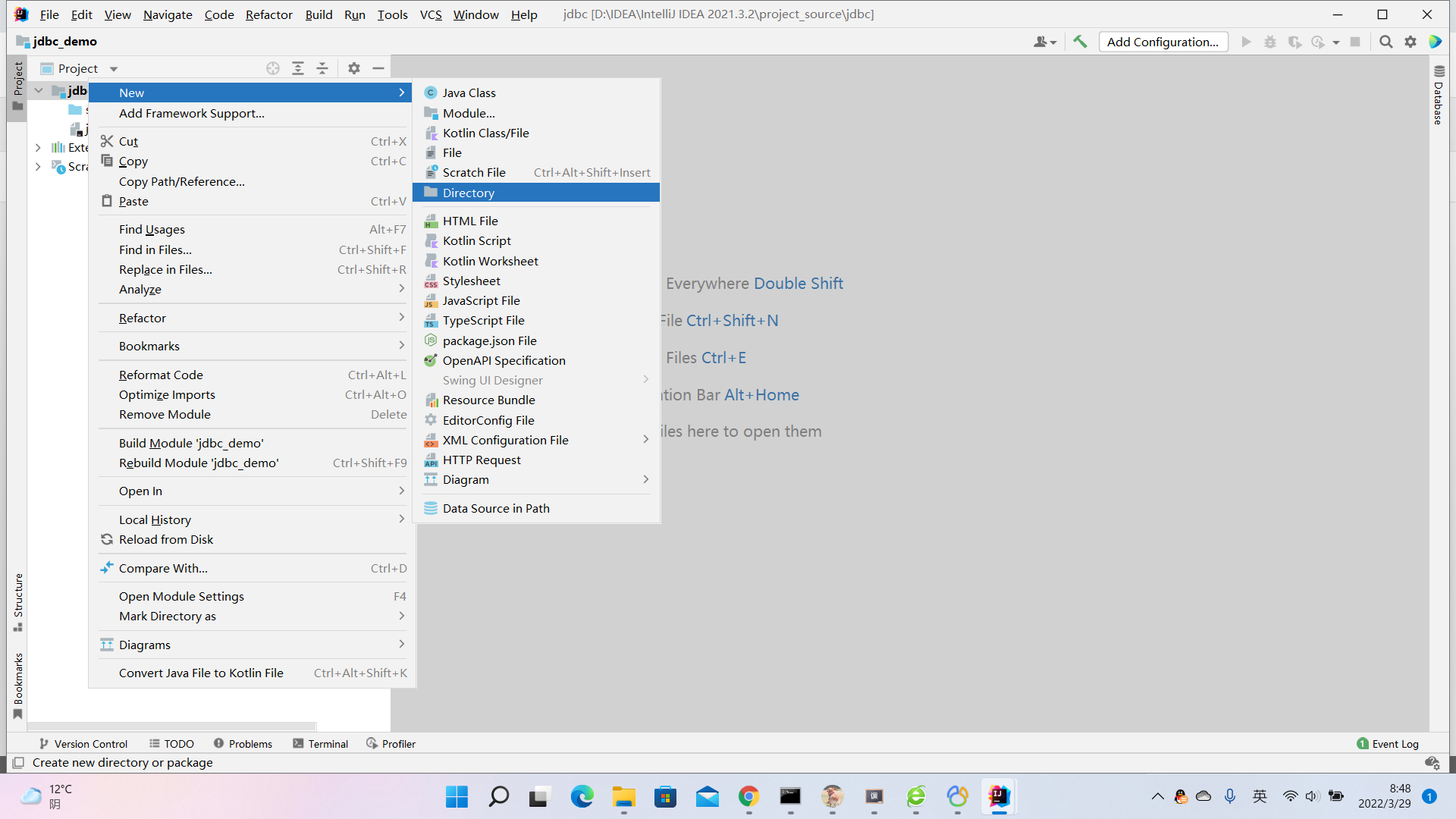Choose Java Class from New submenu
The width and height of the screenshot is (1456, 819).
469,93
